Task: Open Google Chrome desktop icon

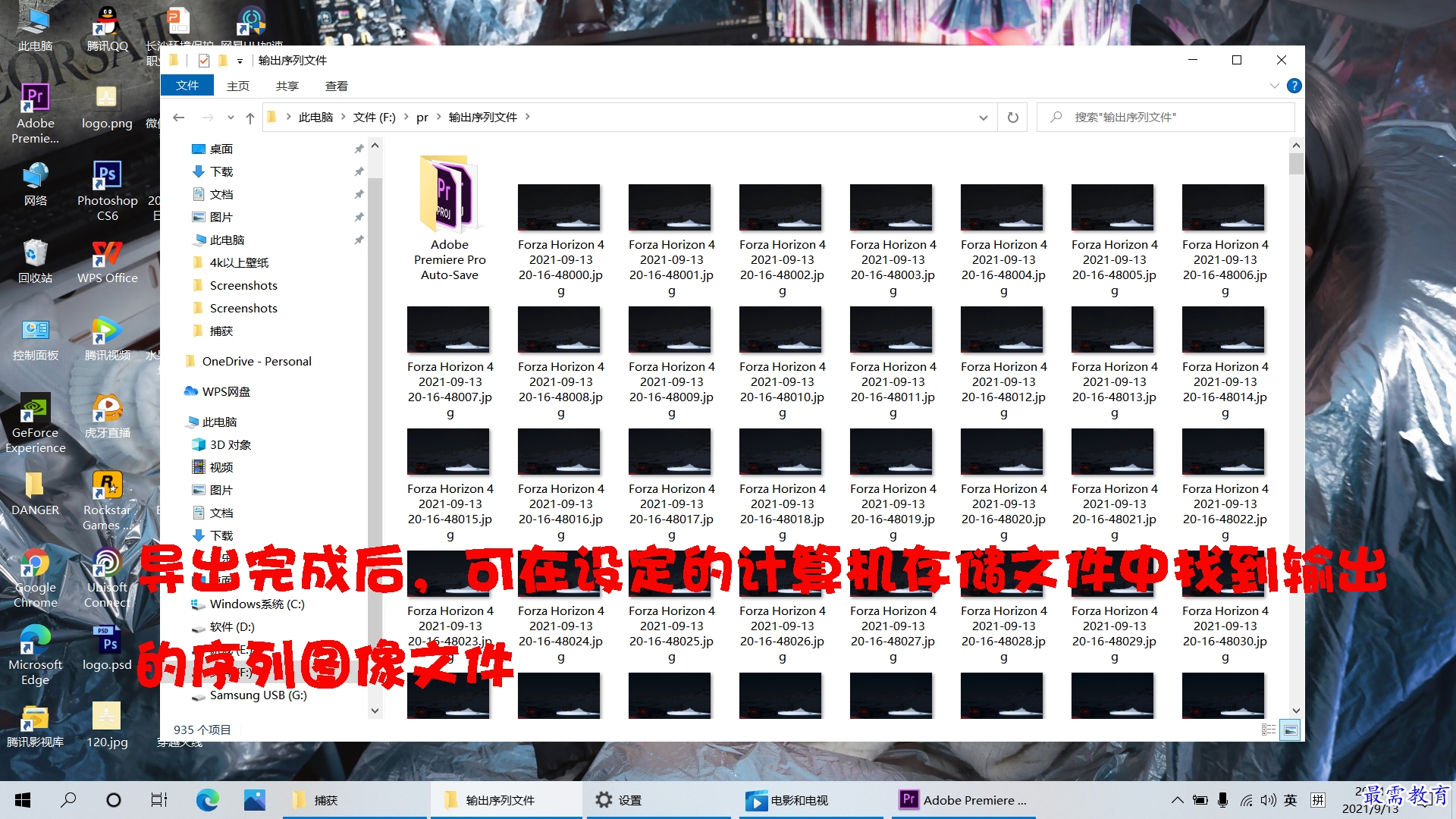Action: [35, 578]
